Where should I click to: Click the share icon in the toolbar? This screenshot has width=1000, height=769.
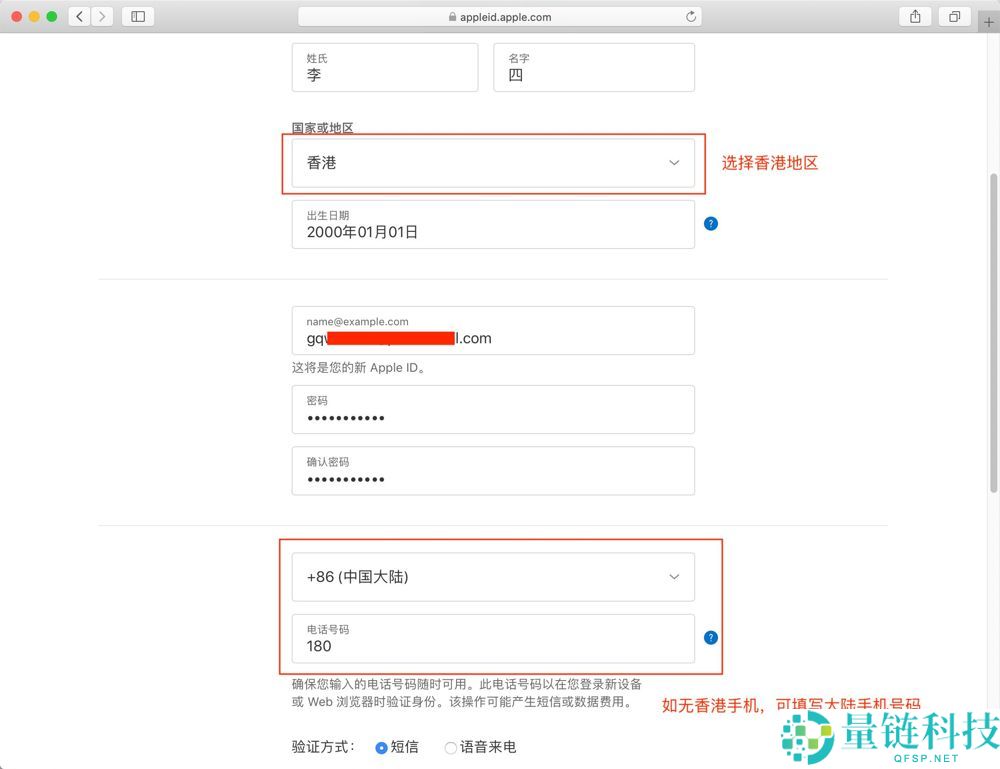point(915,16)
